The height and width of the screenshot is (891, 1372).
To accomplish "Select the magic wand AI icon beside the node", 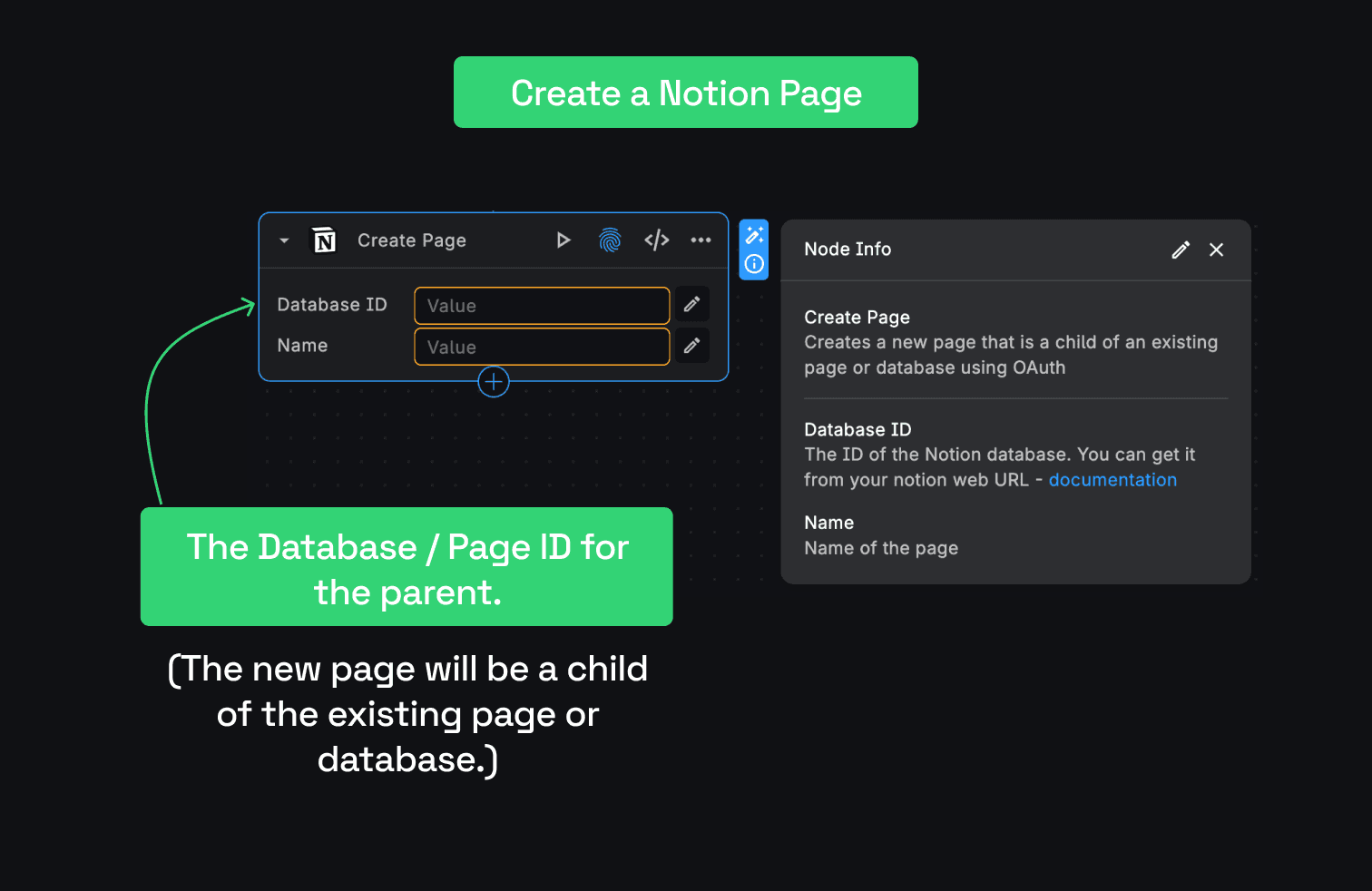I will [754, 235].
